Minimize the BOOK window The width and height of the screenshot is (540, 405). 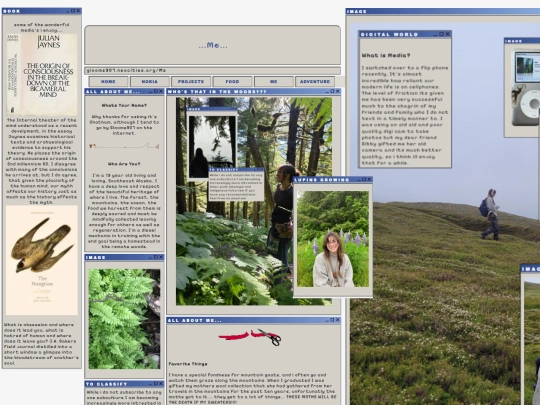(68, 11)
